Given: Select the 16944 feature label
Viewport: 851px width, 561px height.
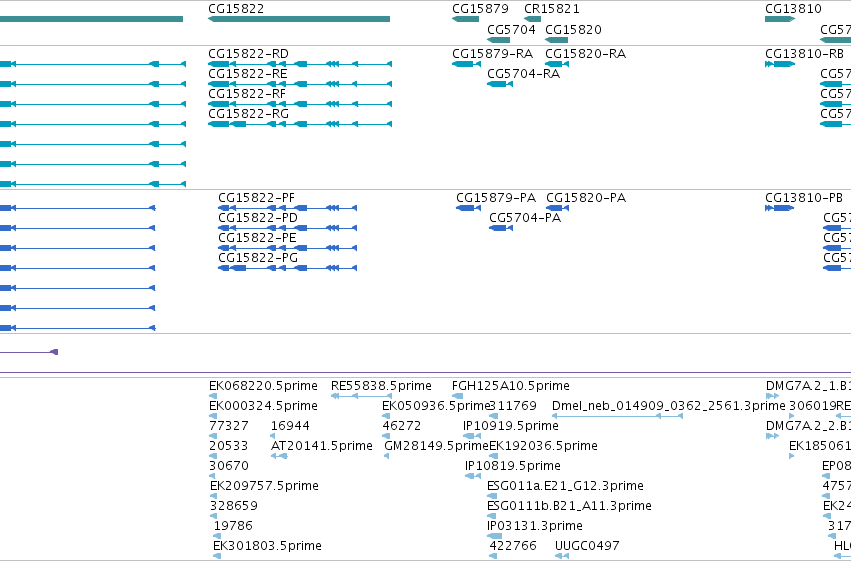Looking at the screenshot, I should [290, 426].
